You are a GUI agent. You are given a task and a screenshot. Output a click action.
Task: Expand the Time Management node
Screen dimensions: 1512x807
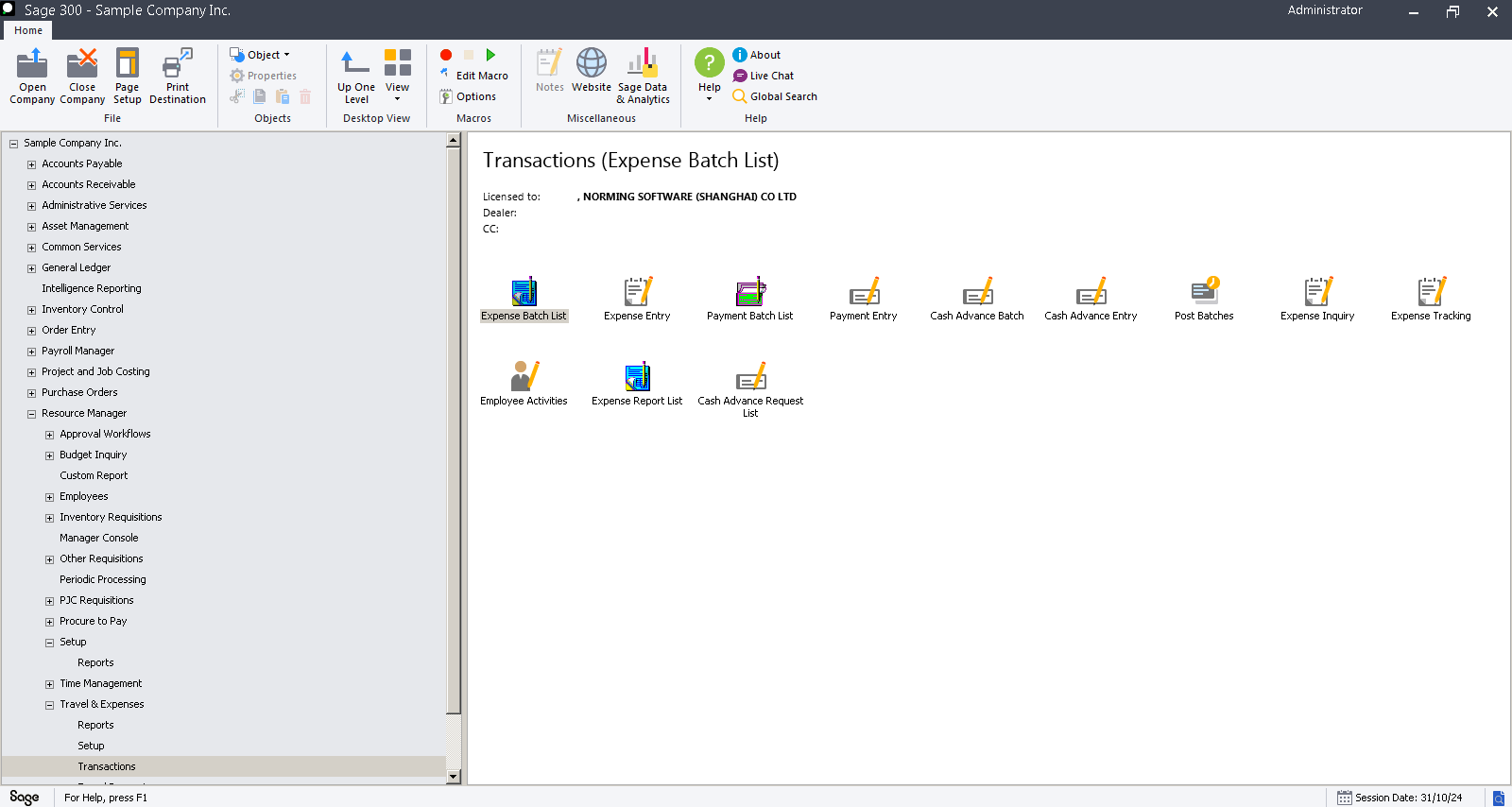coord(49,684)
